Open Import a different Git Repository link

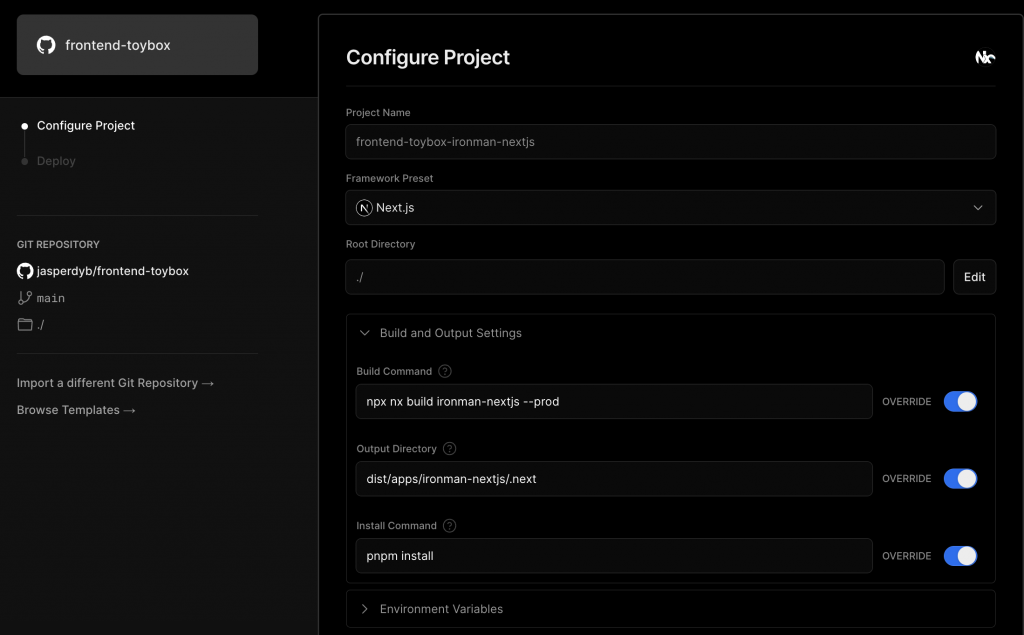(x=115, y=383)
